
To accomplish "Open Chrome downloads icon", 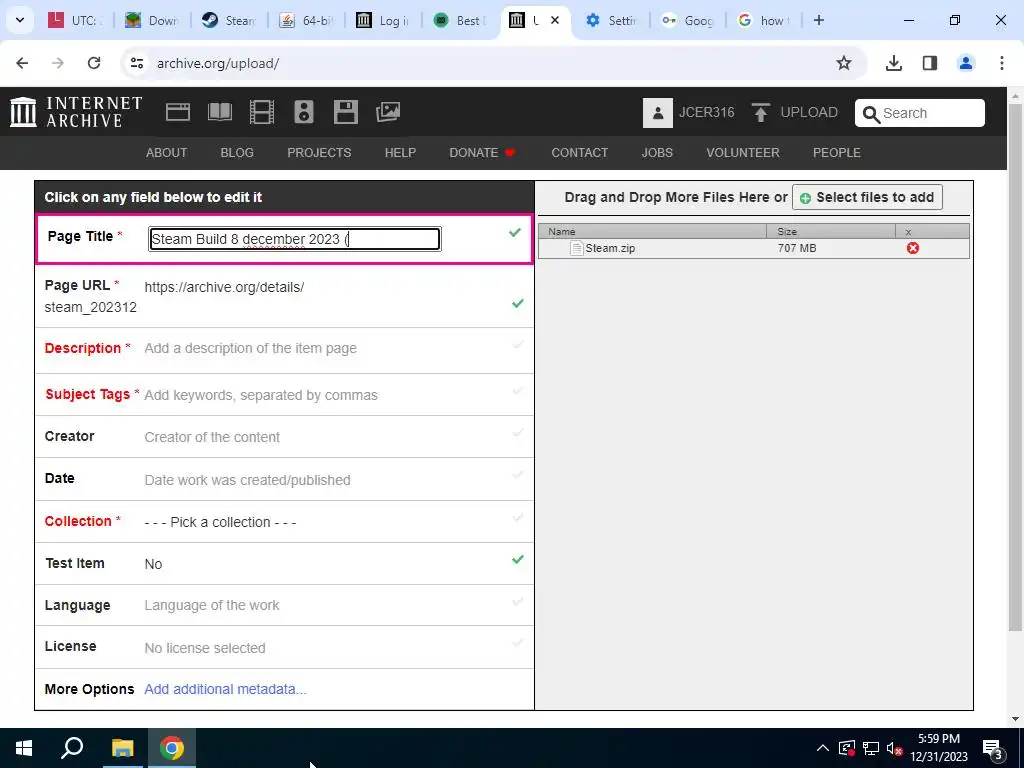I will tap(893, 63).
